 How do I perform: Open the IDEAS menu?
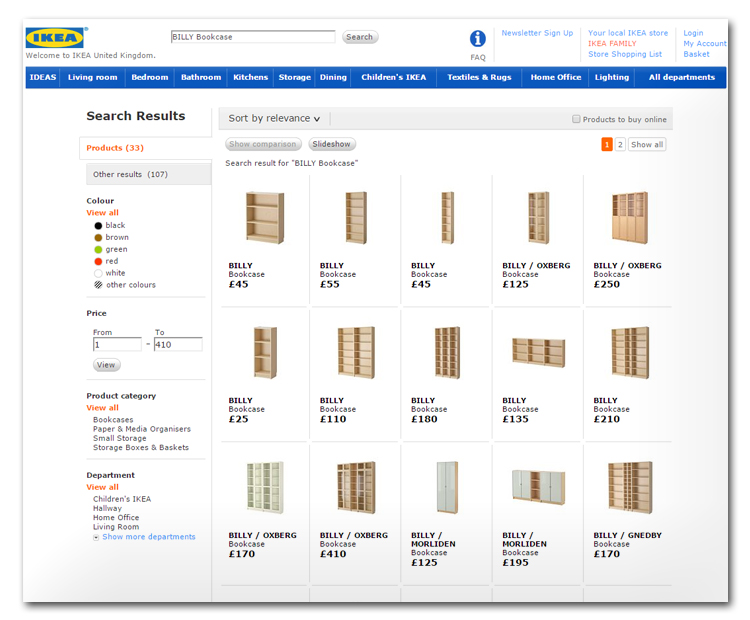point(43,78)
